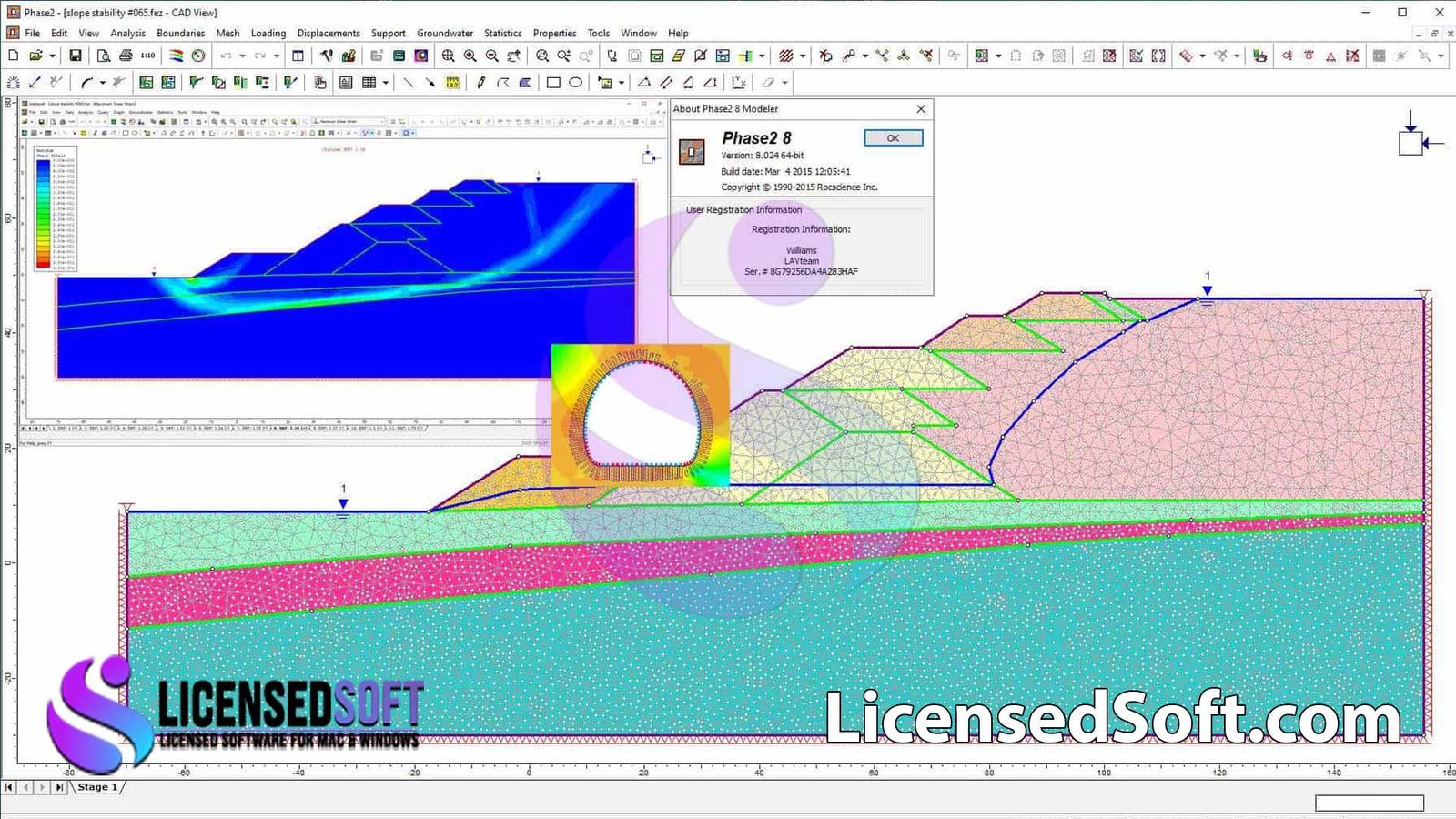Screen dimensions: 1456x819
Task: Open the Boundaries menu
Action: [x=181, y=33]
